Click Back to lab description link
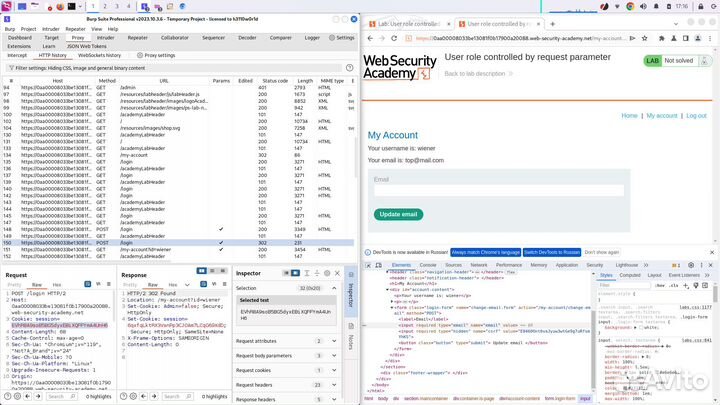Image resolution: width=720 pixels, height=405 pixels. point(475,74)
